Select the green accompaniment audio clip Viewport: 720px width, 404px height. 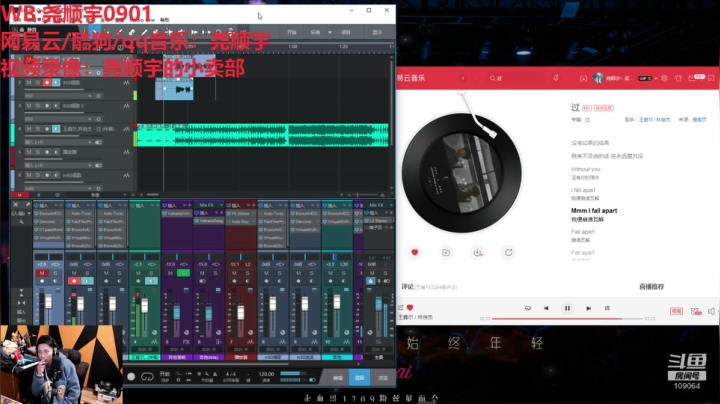click(x=263, y=135)
